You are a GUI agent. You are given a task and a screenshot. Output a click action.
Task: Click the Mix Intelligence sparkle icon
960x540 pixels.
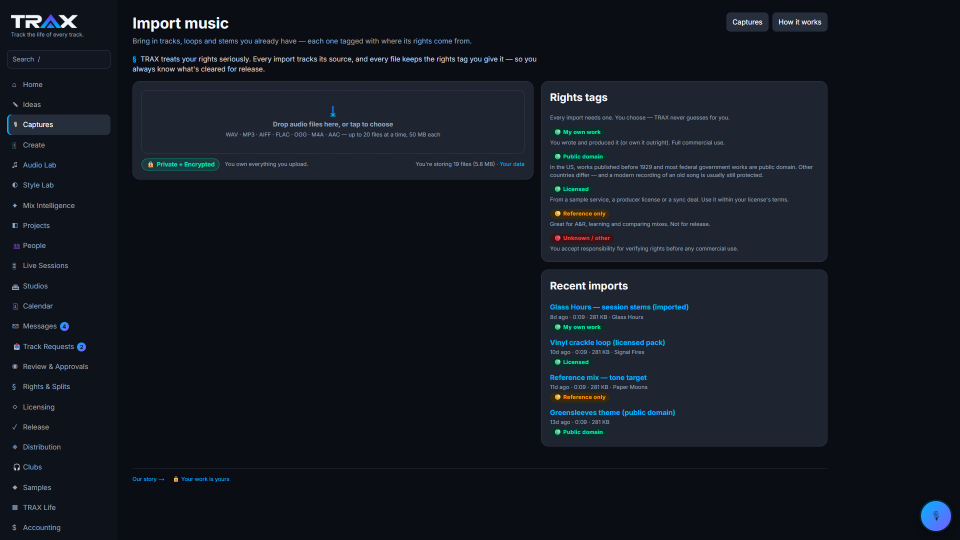(15, 206)
